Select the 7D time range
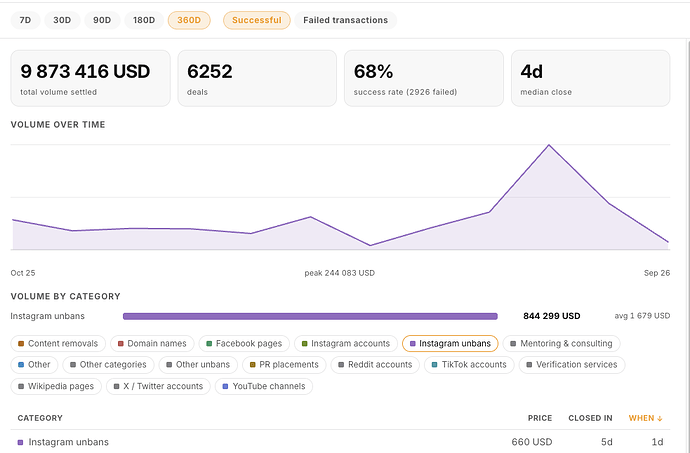Screen dimensions: 690x453 click(x=26, y=20)
